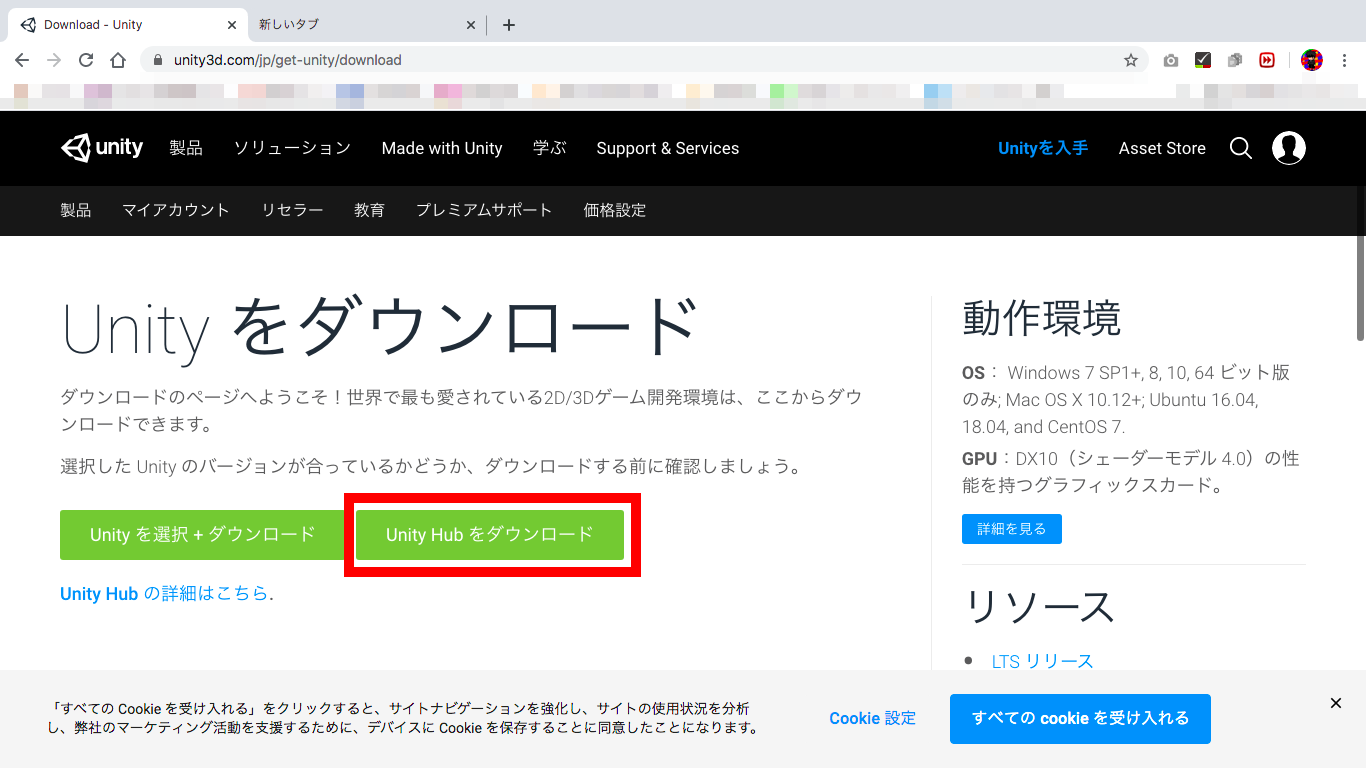Screen dimensions: 1366x768
Task: Open the Chrome three-dot menu
Action: pos(1346,60)
